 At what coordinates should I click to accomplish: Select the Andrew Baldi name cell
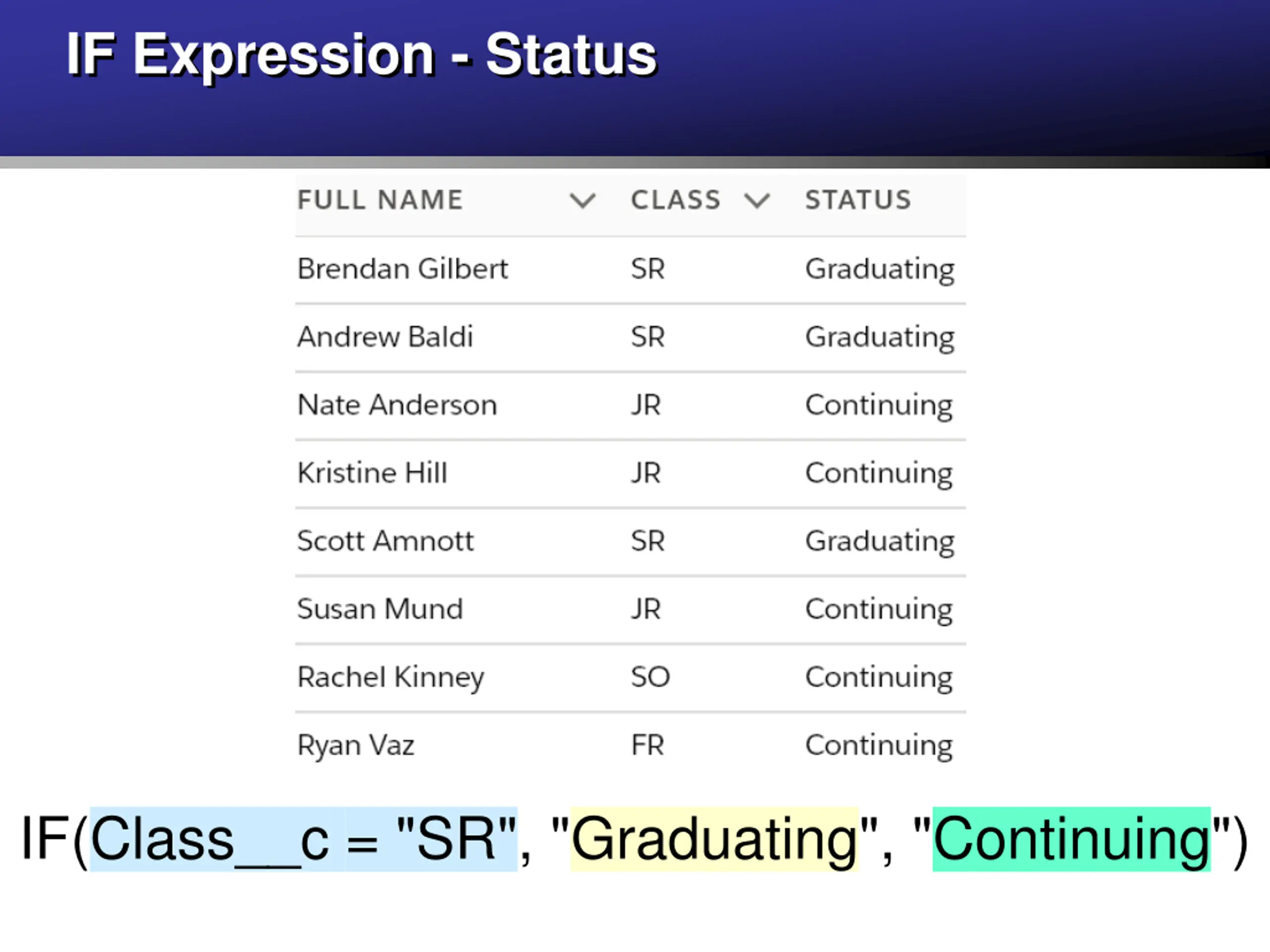coord(384,336)
